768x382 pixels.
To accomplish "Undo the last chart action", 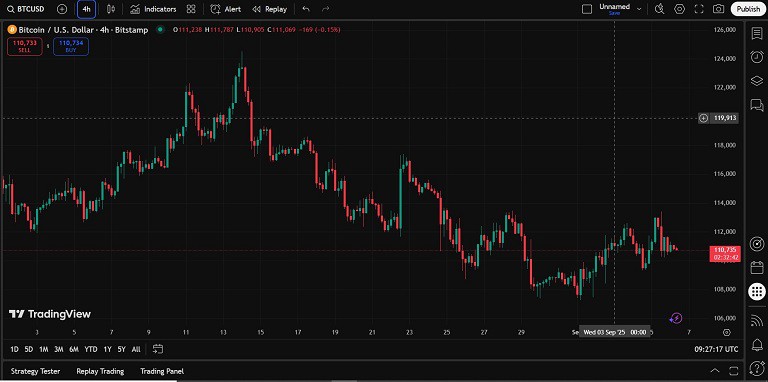I will (306, 9).
